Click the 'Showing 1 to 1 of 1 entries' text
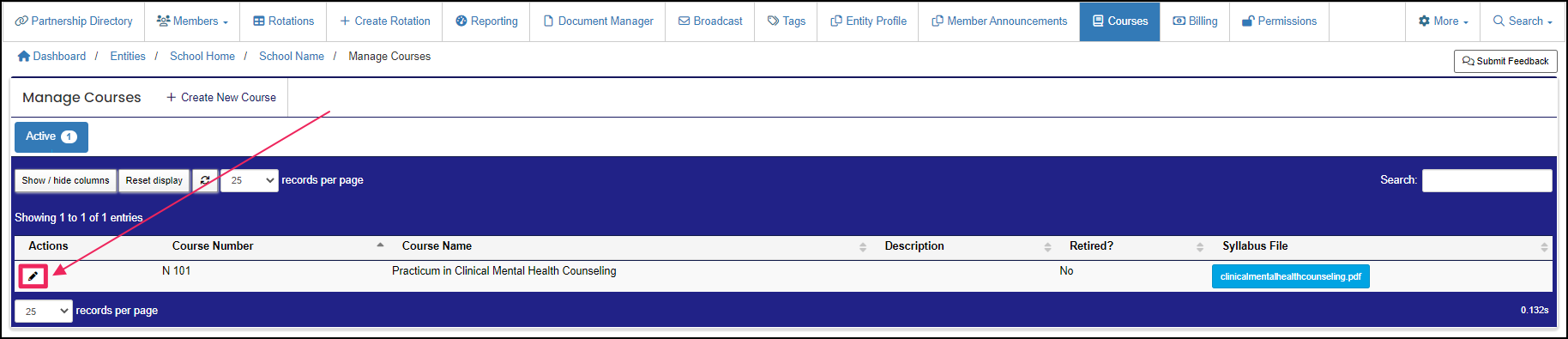Image resolution: width=1568 pixels, height=339 pixels. coord(79,218)
